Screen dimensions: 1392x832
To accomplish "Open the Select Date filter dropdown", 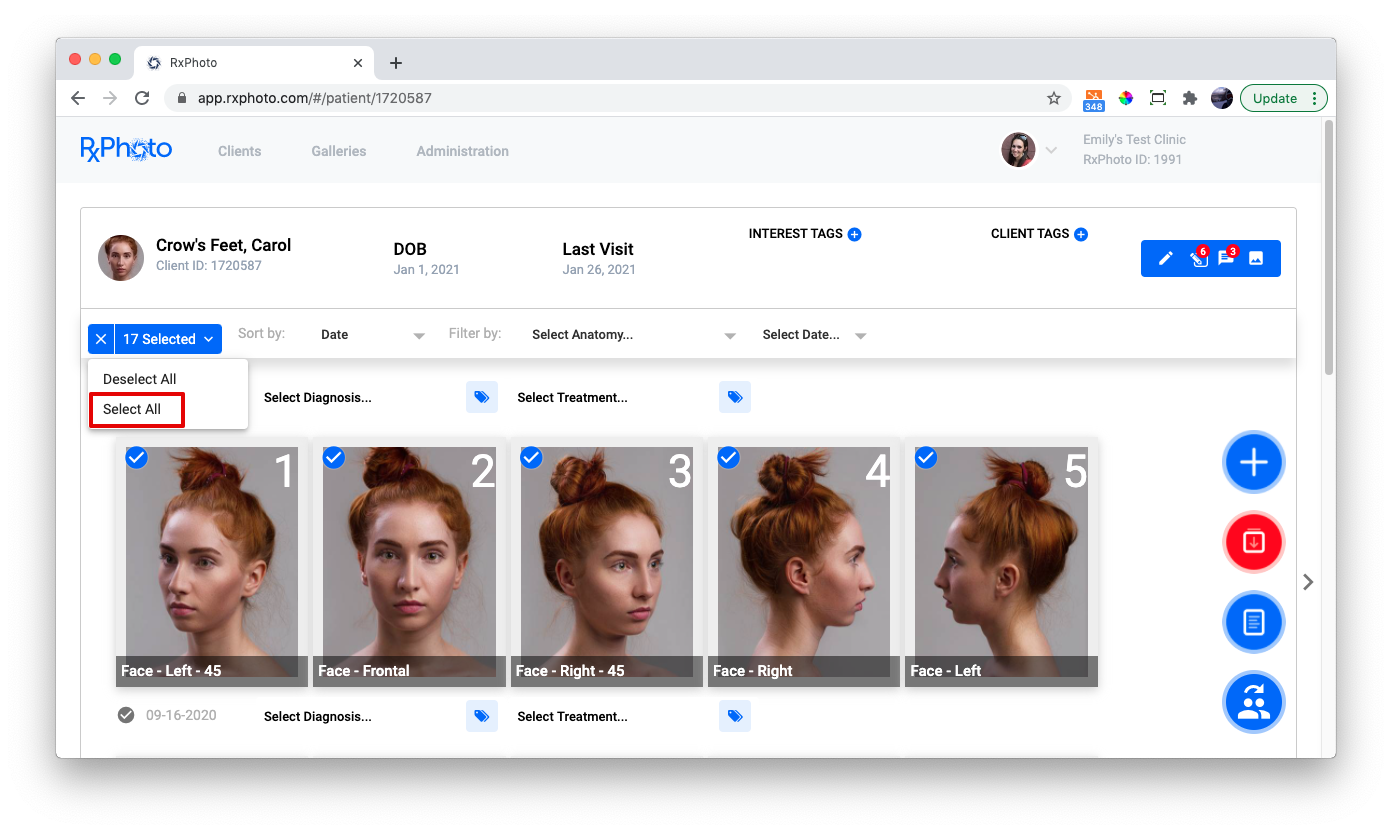I will (813, 335).
